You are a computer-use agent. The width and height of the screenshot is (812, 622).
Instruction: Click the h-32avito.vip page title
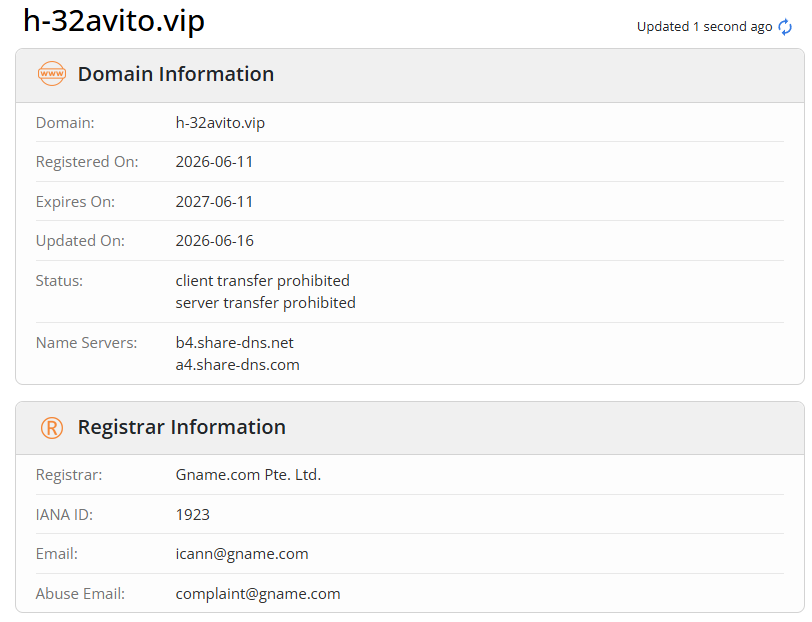tap(114, 21)
